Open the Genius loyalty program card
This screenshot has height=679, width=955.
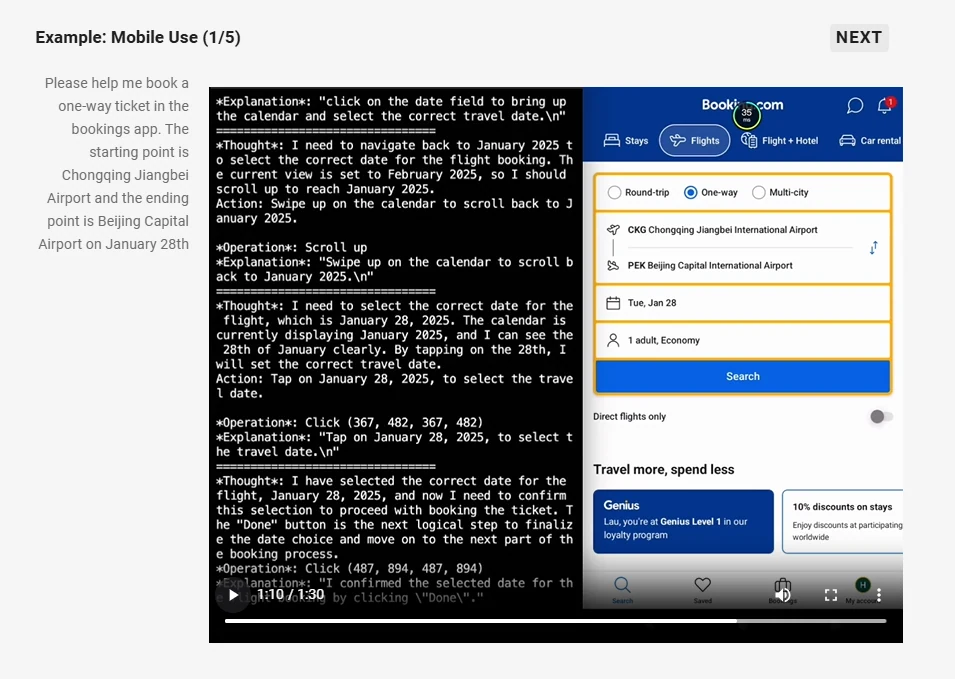pyautogui.click(x=683, y=521)
